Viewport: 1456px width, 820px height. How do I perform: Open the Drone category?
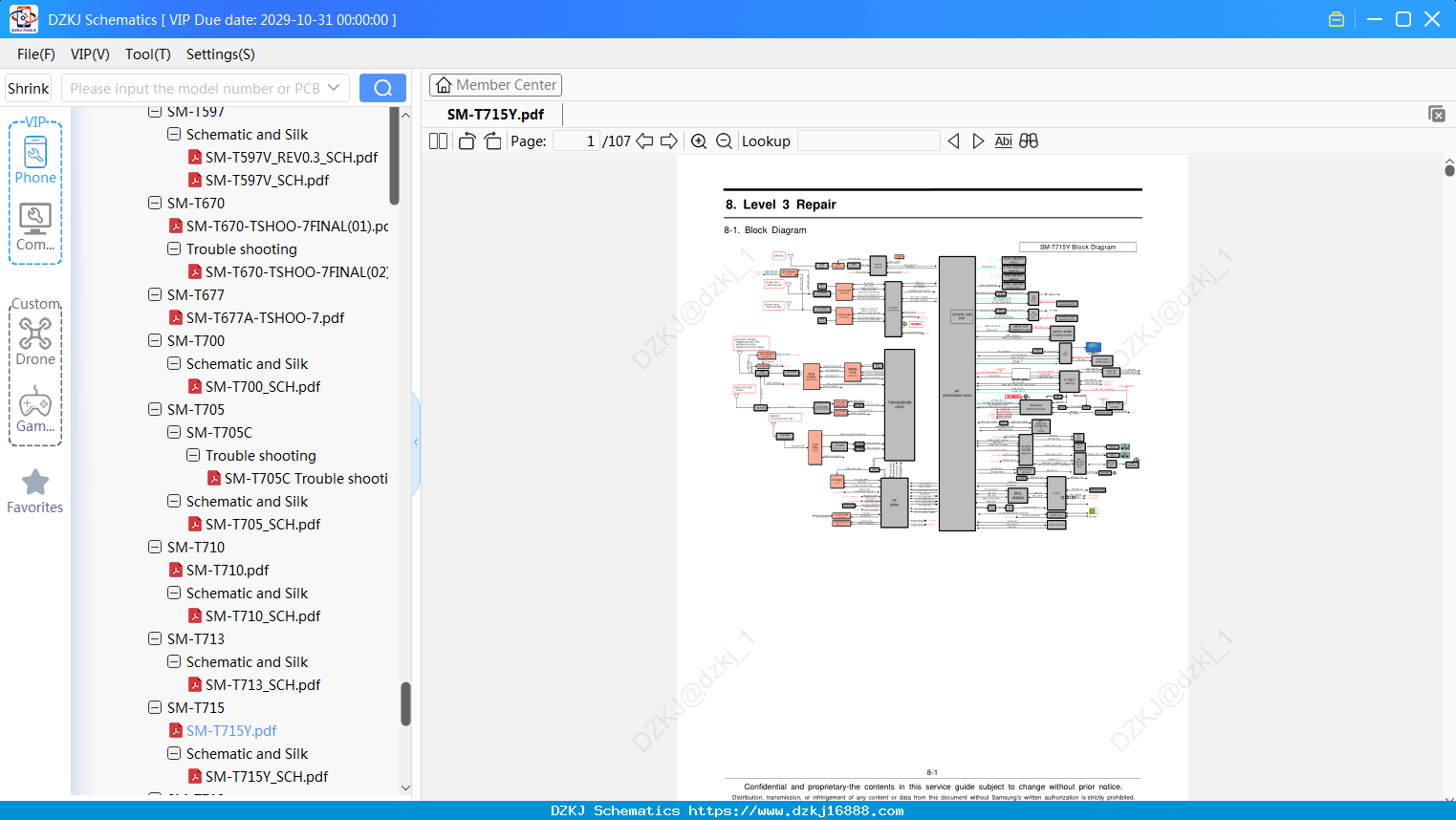coord(35,341)
